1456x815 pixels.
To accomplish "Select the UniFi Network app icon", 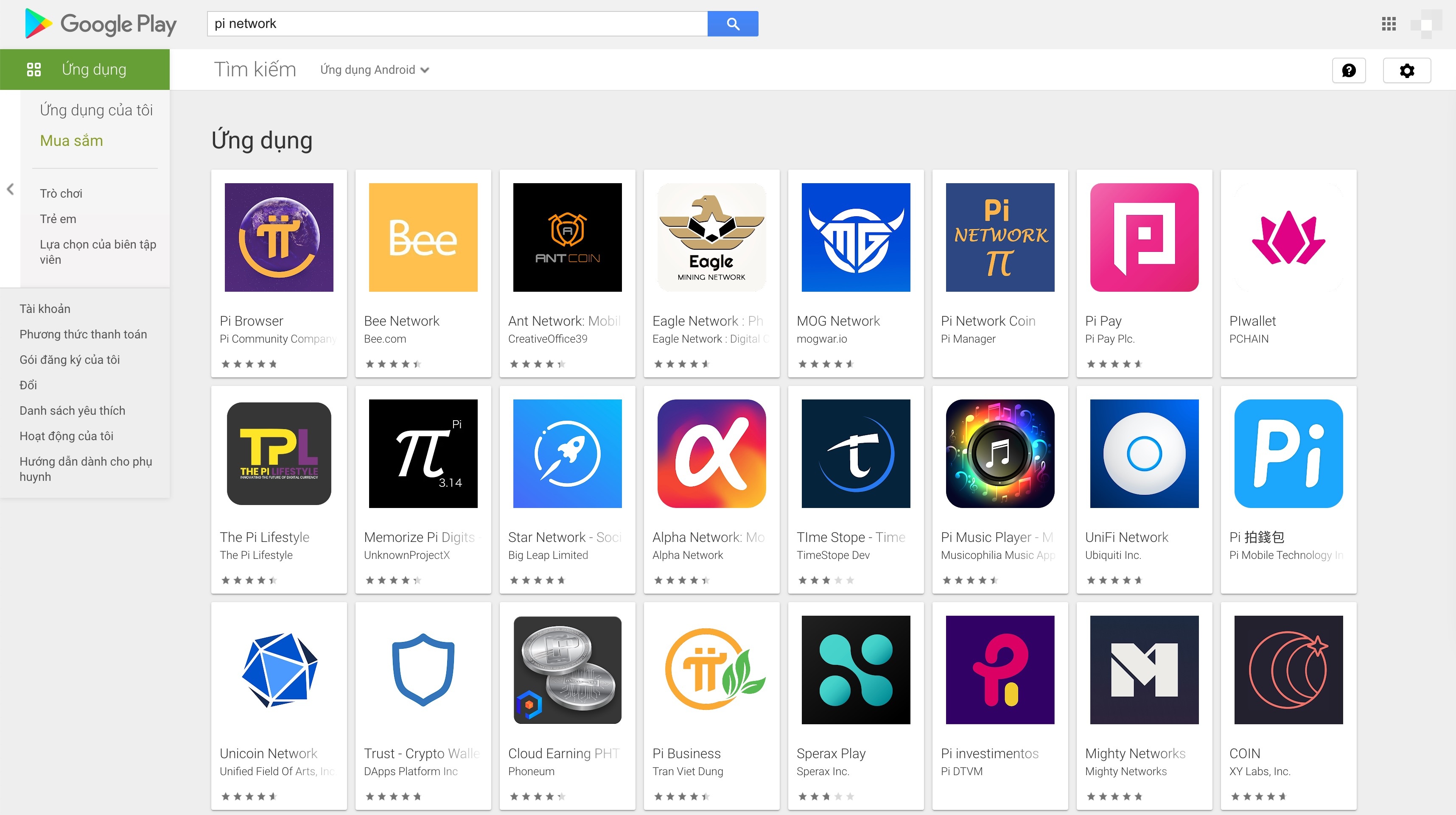I will 1143,453.
